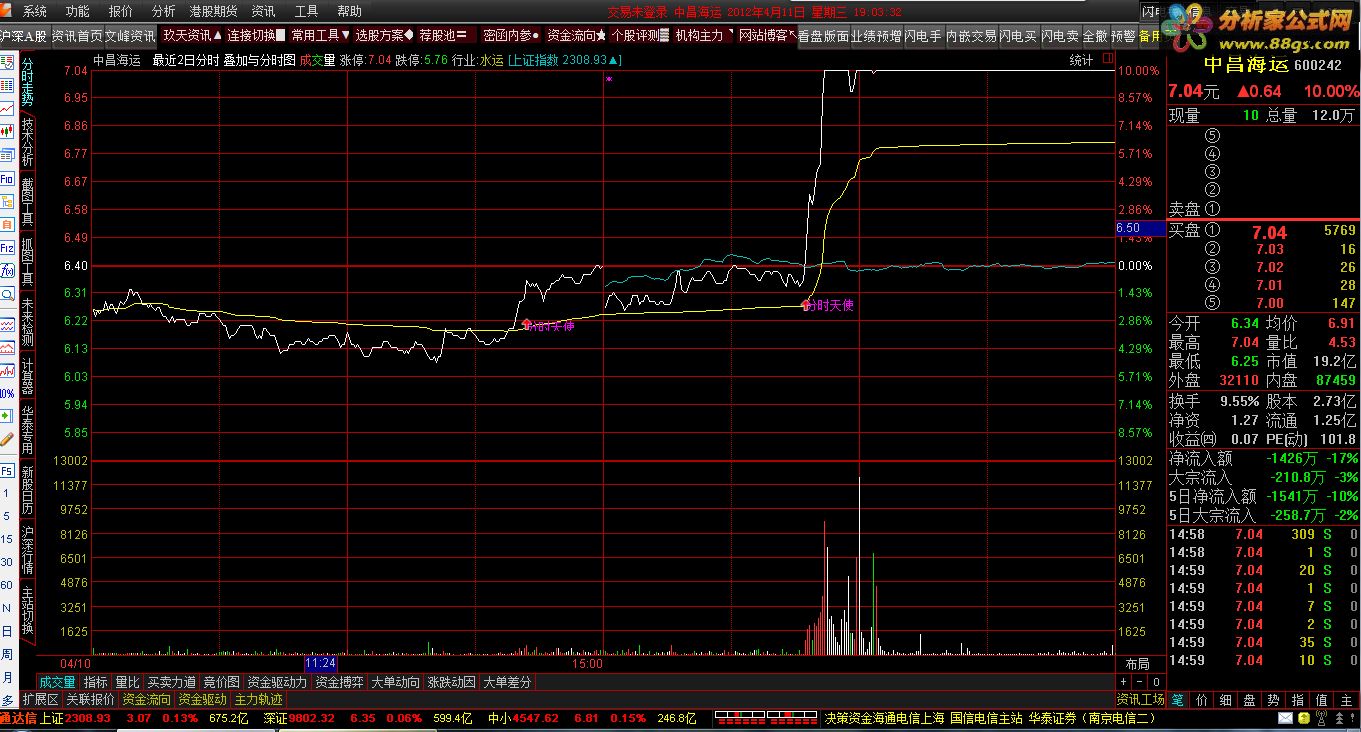Click the 闪电手 button

tap(924, 36)
